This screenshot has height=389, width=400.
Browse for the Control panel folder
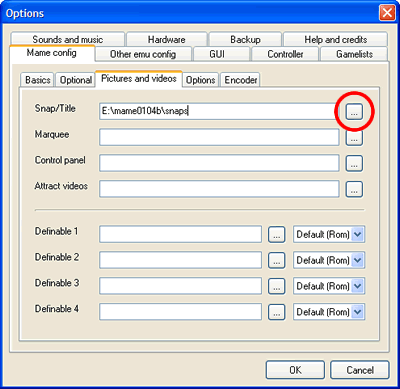354,163
